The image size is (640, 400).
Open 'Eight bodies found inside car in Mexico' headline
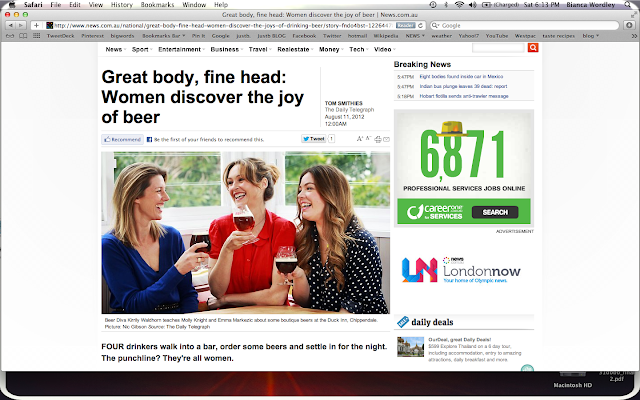pyautogui.click(x=461, y=76)
